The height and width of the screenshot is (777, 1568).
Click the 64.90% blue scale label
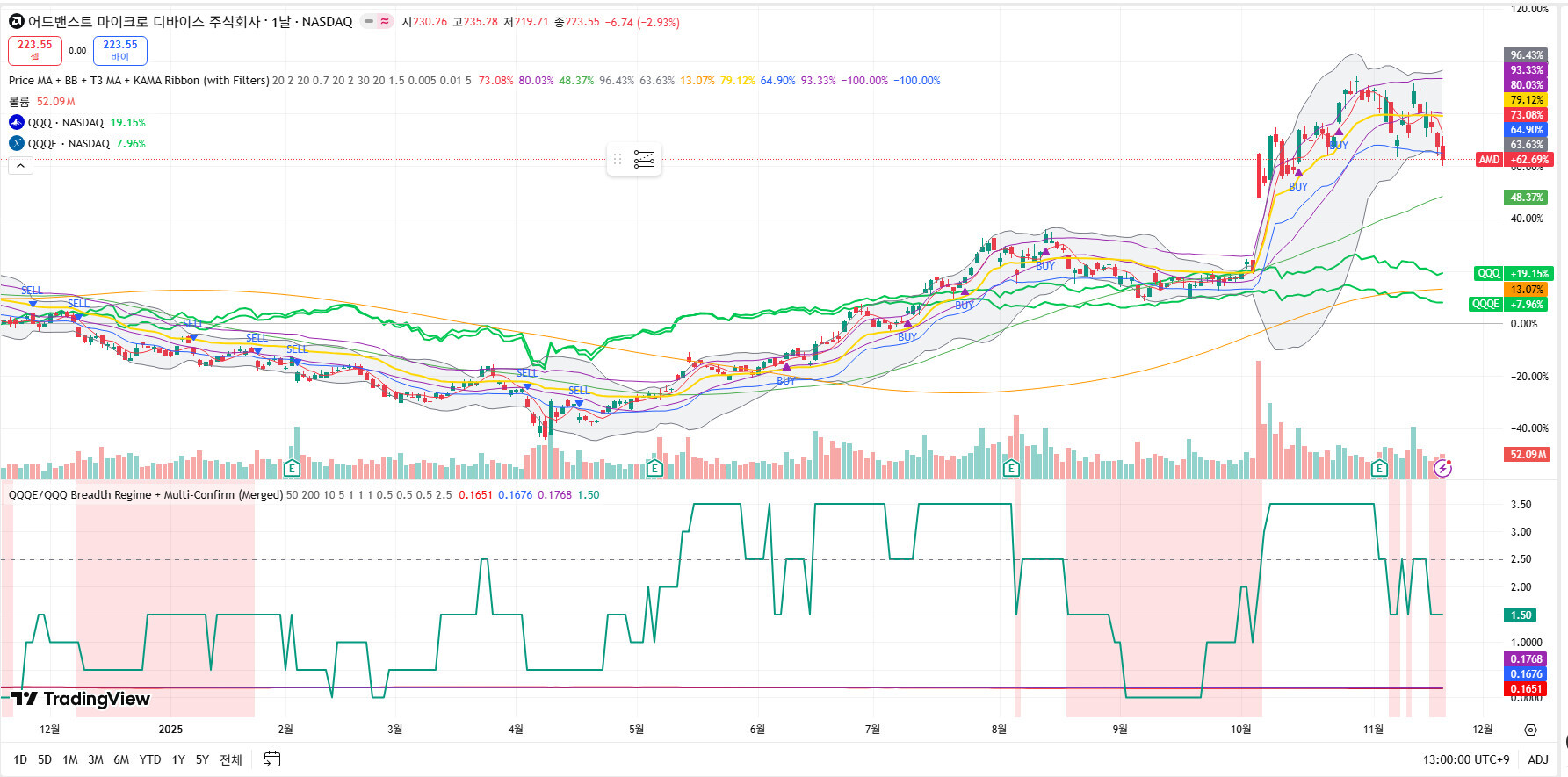click(x=1527, y=130)
